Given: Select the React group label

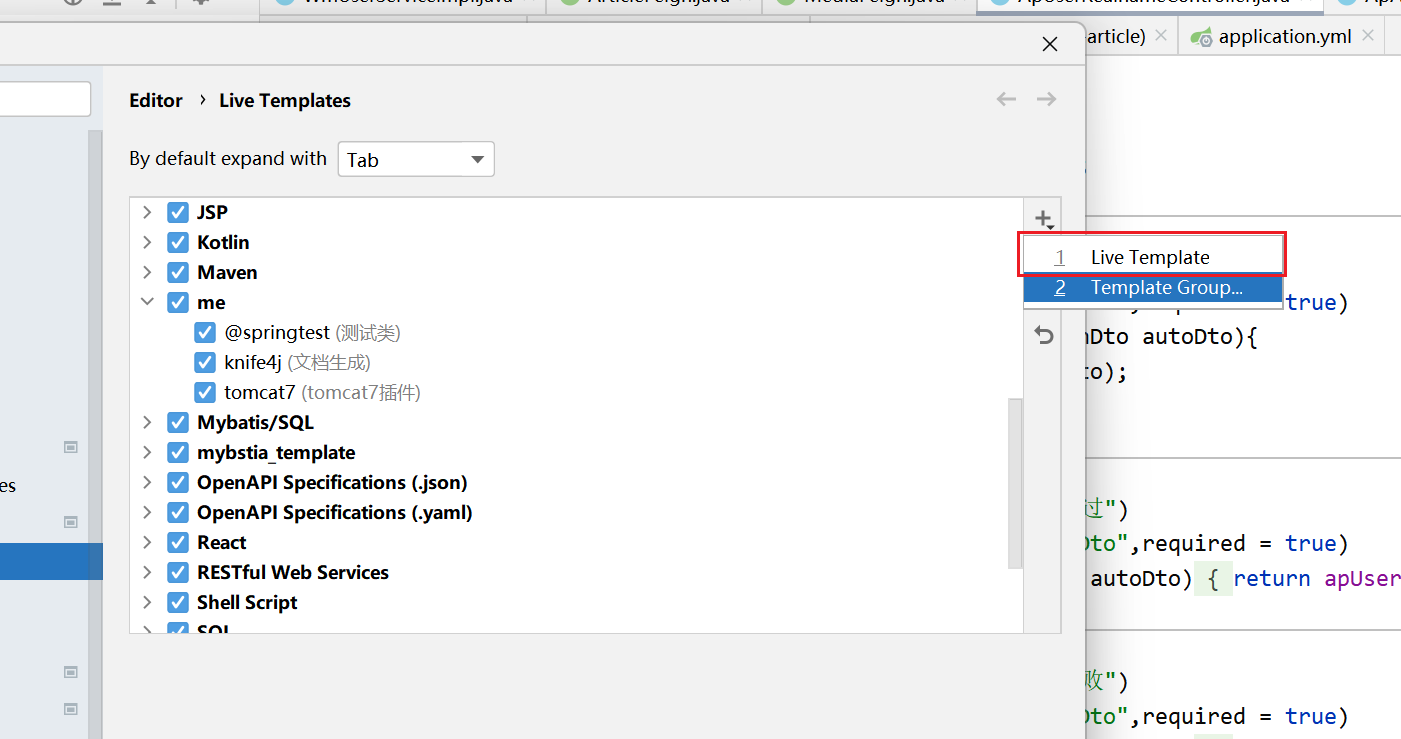Looking at the screenshot, I should [x=222, y=542].
